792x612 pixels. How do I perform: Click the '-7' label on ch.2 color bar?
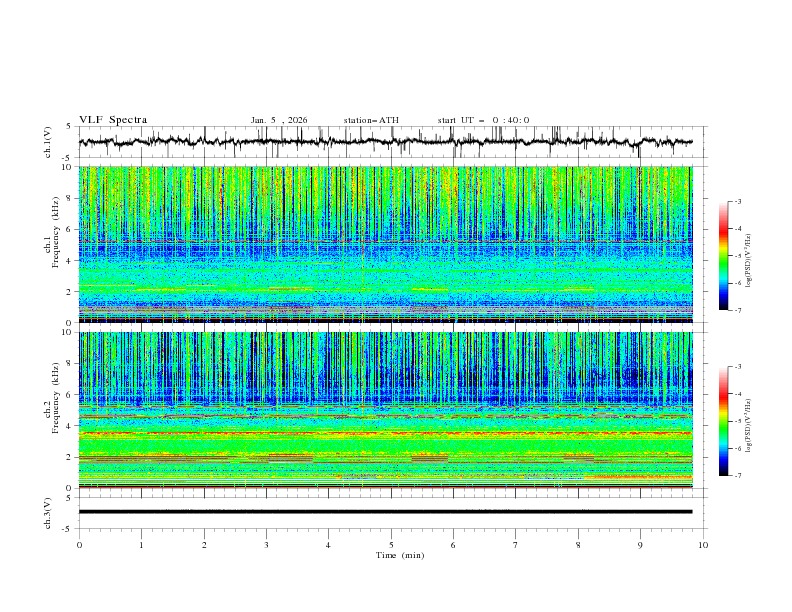[738, 476]
